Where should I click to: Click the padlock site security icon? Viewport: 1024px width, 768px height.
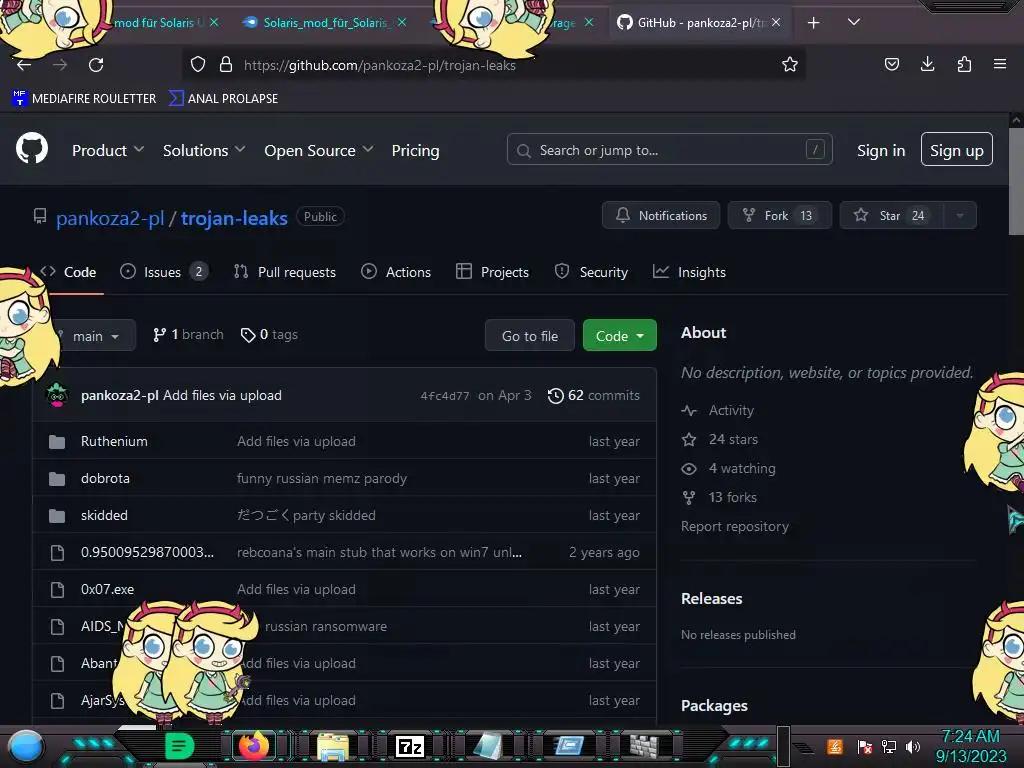(226, 64)
